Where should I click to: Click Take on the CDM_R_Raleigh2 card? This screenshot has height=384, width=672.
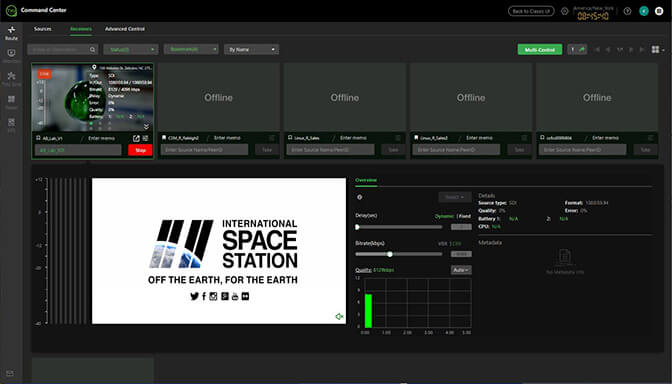(x=267, y=150)
